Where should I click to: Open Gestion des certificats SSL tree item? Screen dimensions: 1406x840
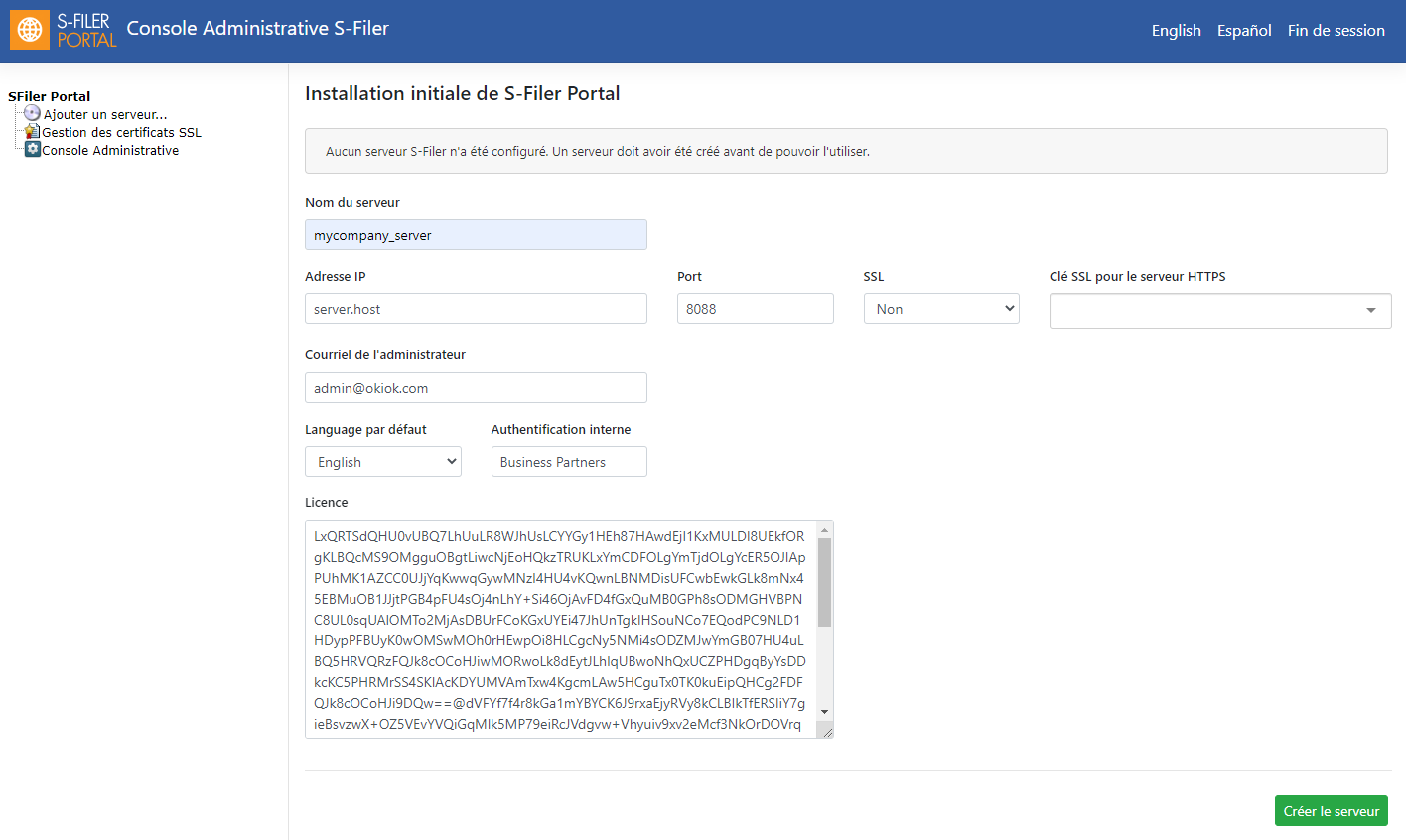121,132
